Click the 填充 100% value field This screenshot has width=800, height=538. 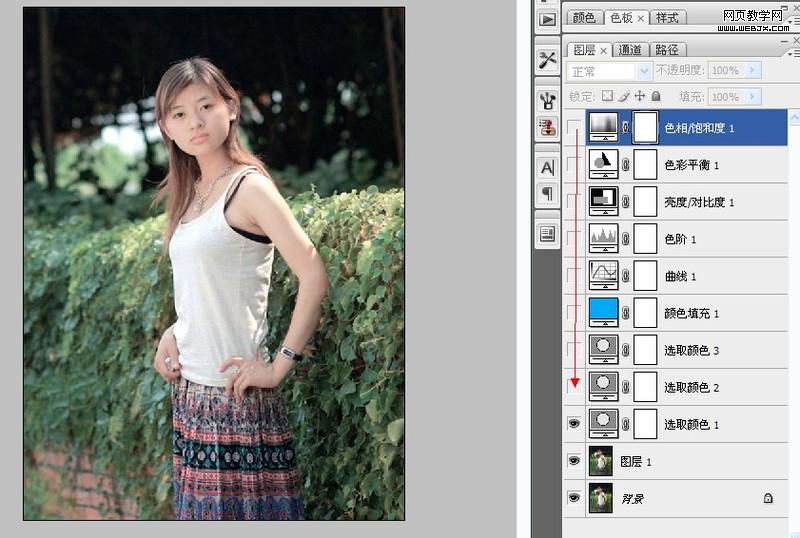tap(727, 96)
